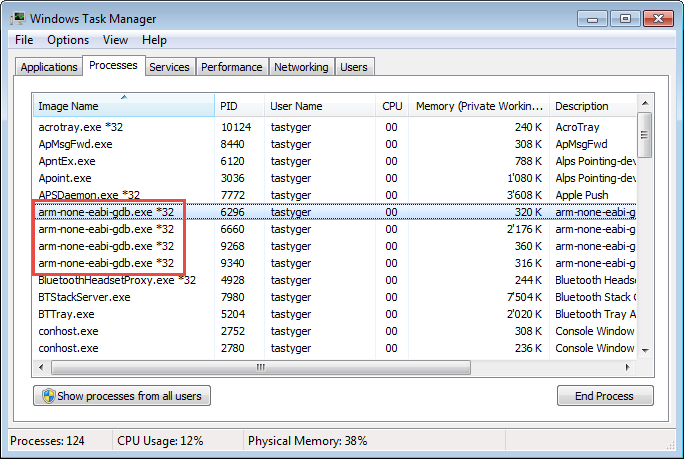Click the Physical Memory: 38% status entry
Image resolution: width=684 pixels, height=459 pixels.
tap(308, 441)
